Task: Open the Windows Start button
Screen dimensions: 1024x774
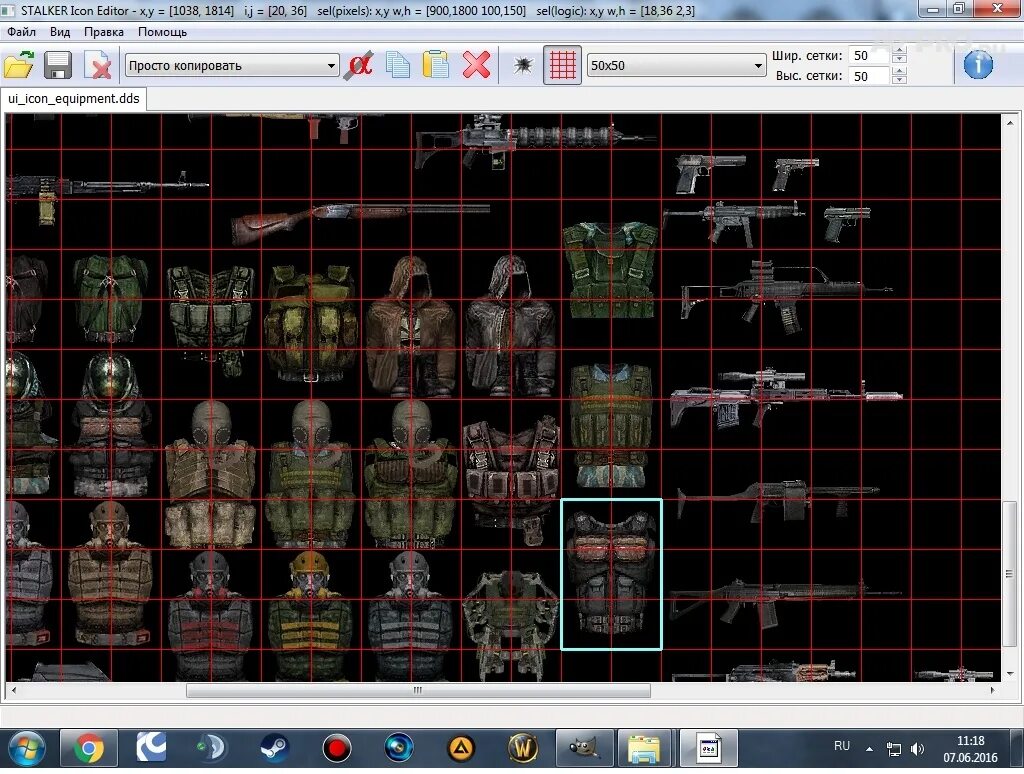Action: [25, 749]
